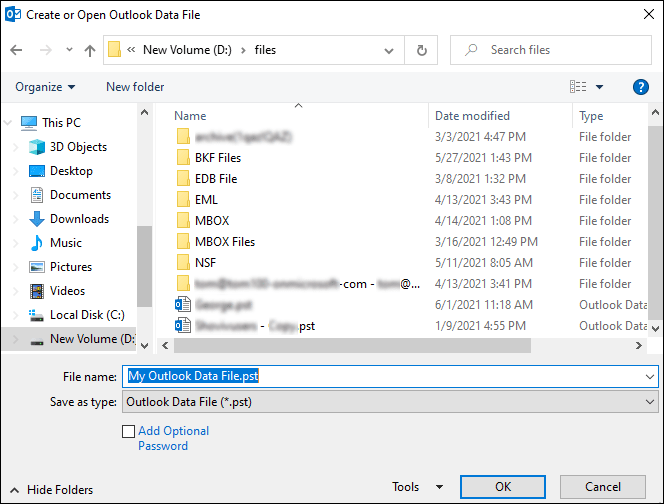Open the Tools dropdown menu
Image resolution: width=664 pixels, height=504 pixels.
(x=417, y=487)
